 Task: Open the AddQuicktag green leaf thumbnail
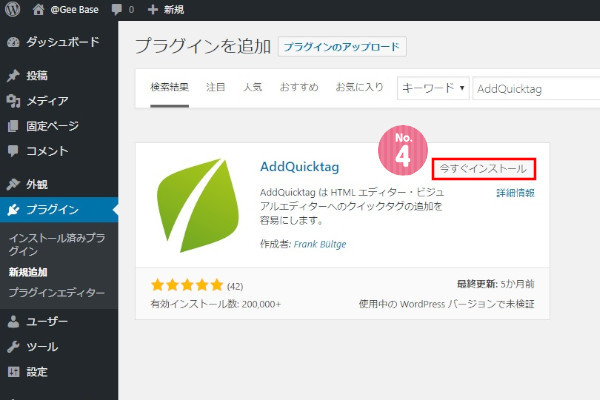coord(198,205)
